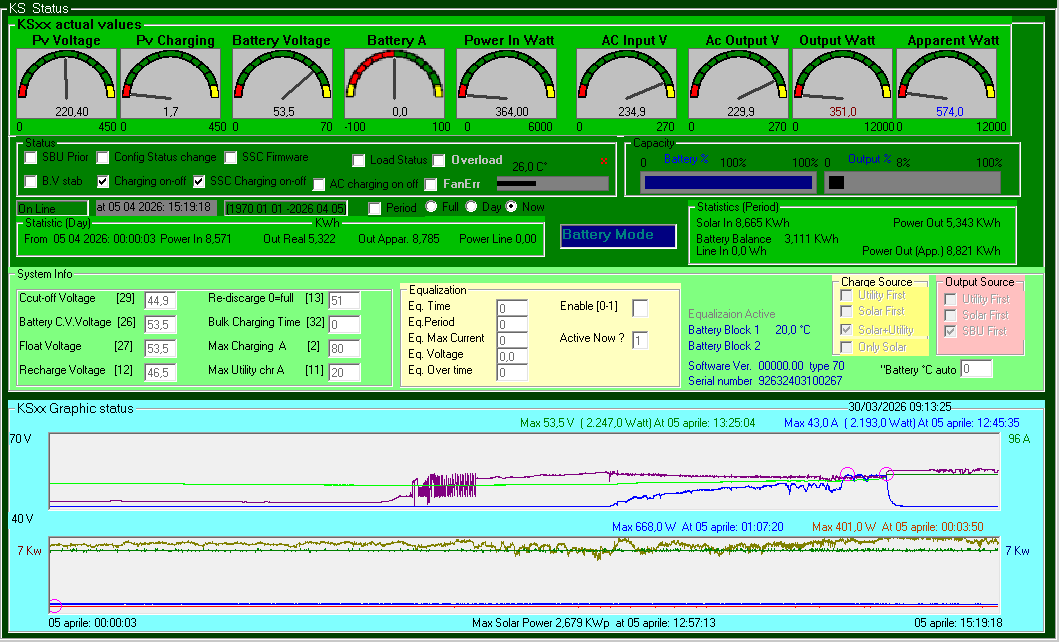
Task: Click the Pv Voltage gauge dial
Action: [x=66, y=84]
